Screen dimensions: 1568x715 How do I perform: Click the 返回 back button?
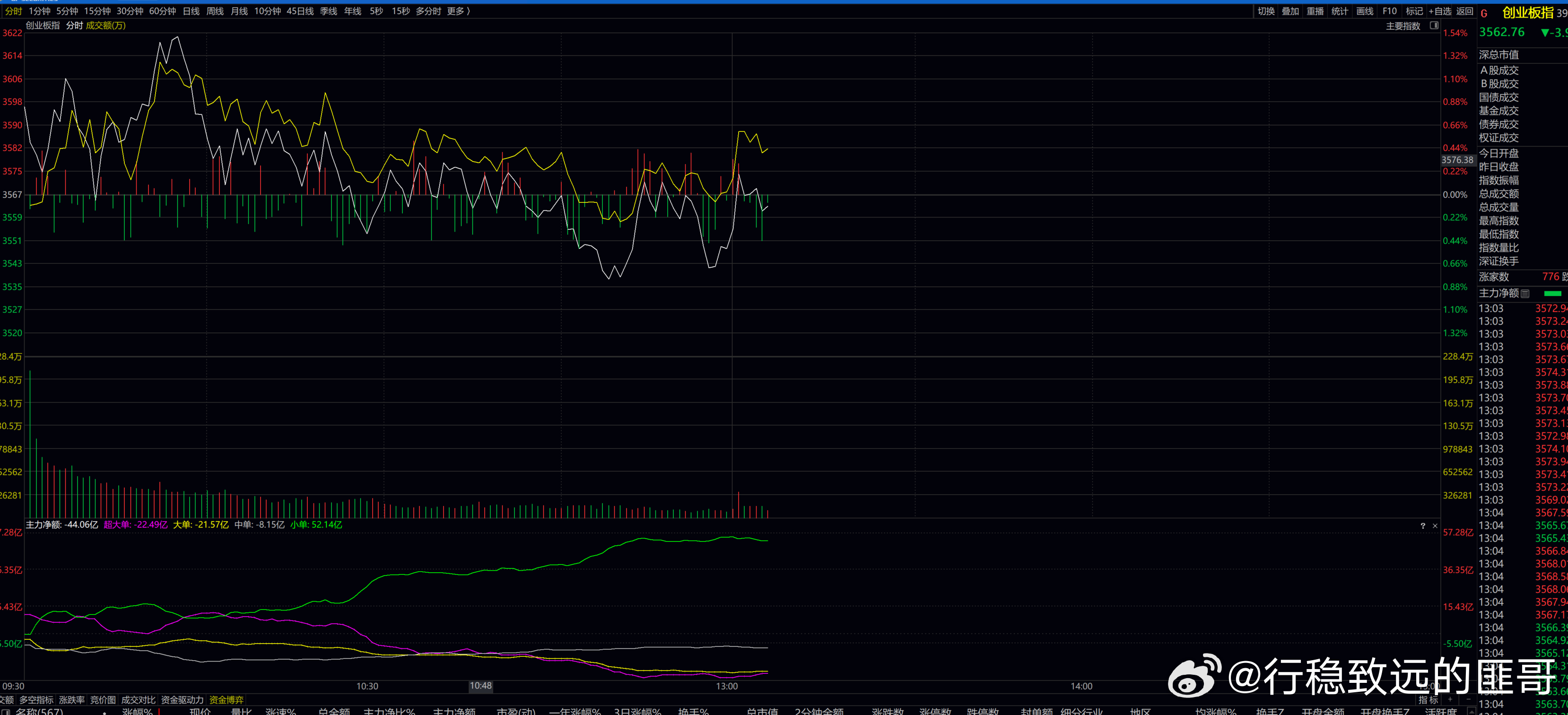[x=1464, y=11]
